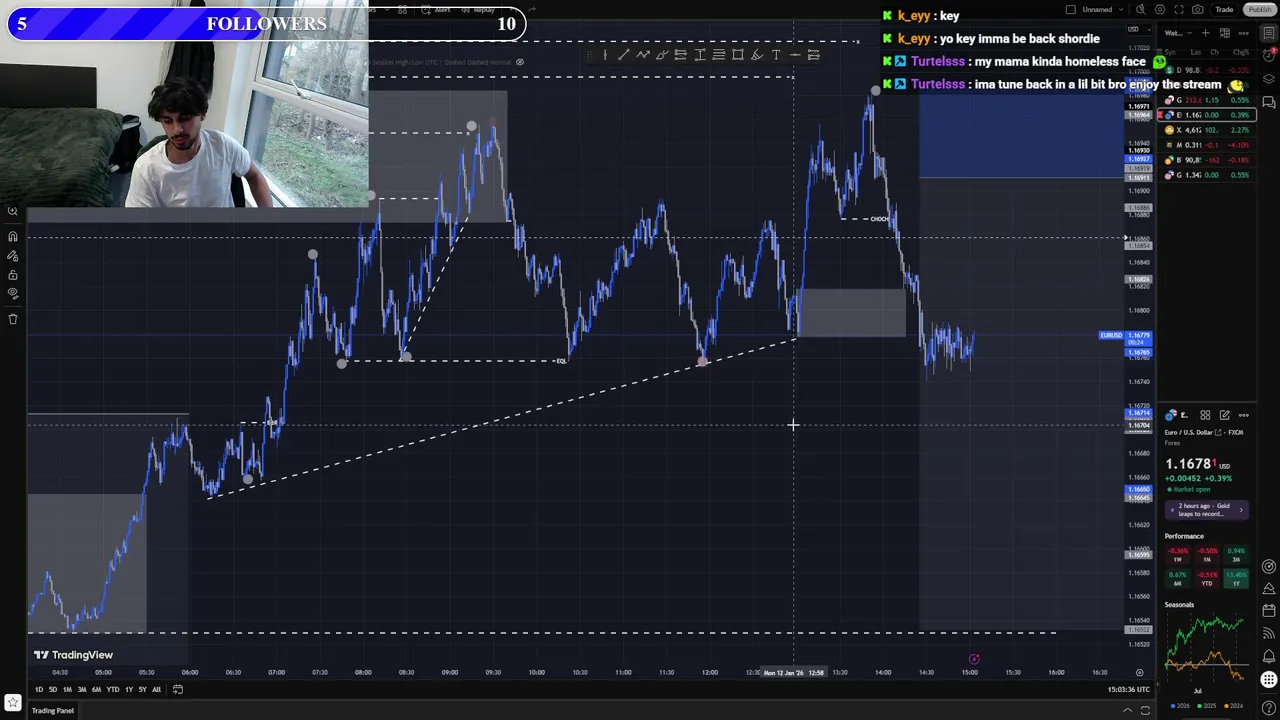Maximize the bottom panel icon
This screenshot has height=720, width=1280.
point(1145,711)
